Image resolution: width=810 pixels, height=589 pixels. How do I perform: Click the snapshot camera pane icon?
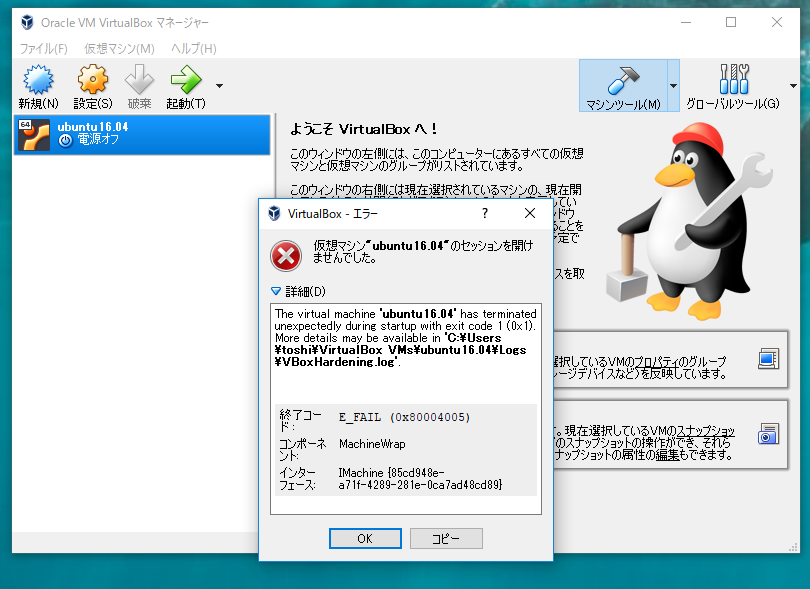pyautogui.click(x=768, y=434)
